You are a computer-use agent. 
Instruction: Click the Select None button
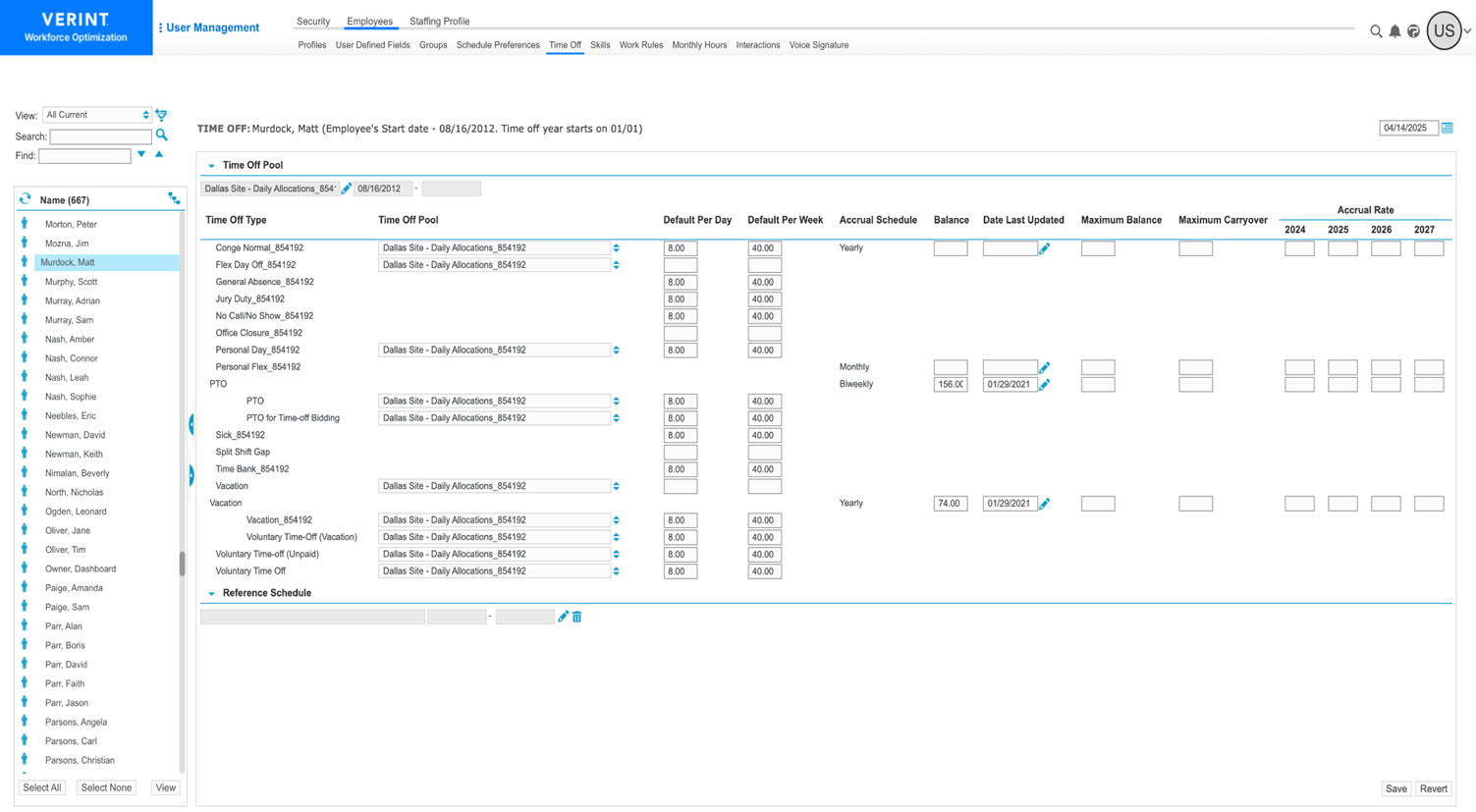(x=106, y=788)
